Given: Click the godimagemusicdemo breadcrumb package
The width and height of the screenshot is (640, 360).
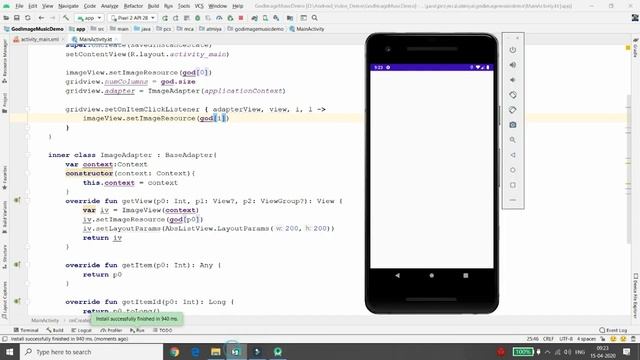Looking at the screenshot, I should pyautogui.click(x=255, y=29).
